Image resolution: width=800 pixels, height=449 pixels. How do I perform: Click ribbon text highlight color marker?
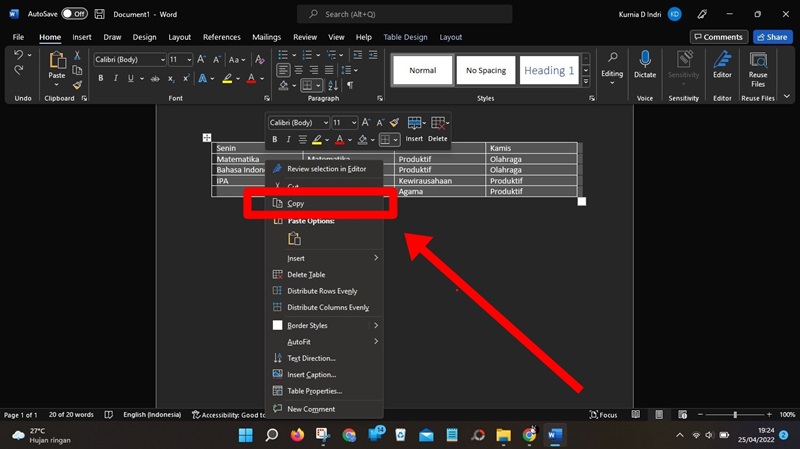tap(228, 79)
